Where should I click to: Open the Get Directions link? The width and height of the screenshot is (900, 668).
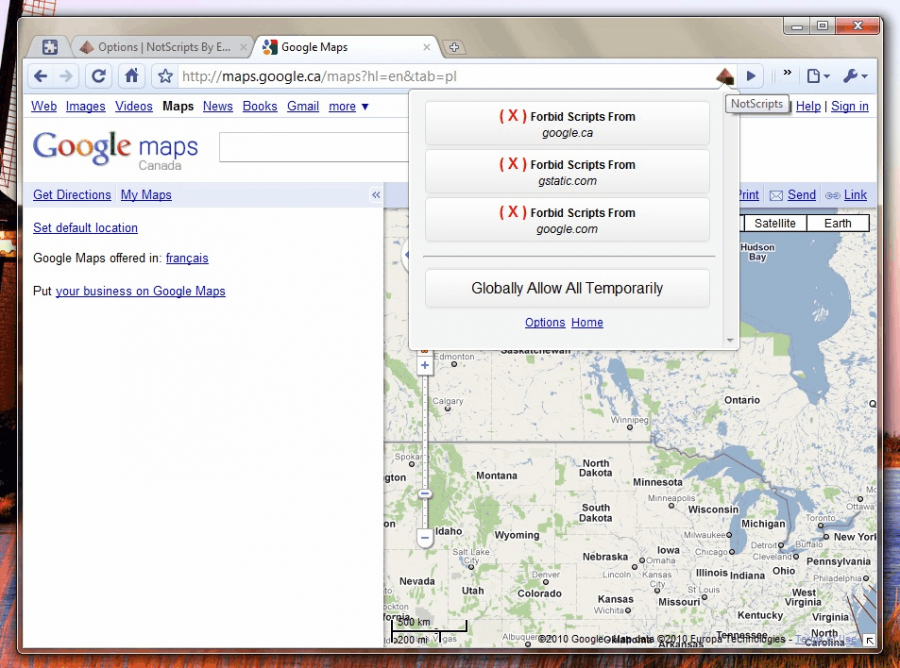pos(72,195)
